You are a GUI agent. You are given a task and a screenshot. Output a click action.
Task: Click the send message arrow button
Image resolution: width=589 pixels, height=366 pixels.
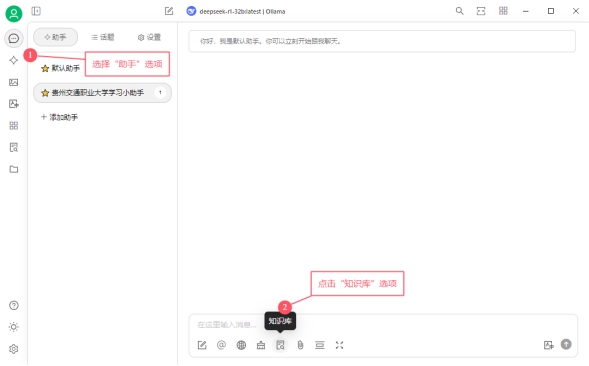coord(566,344)
